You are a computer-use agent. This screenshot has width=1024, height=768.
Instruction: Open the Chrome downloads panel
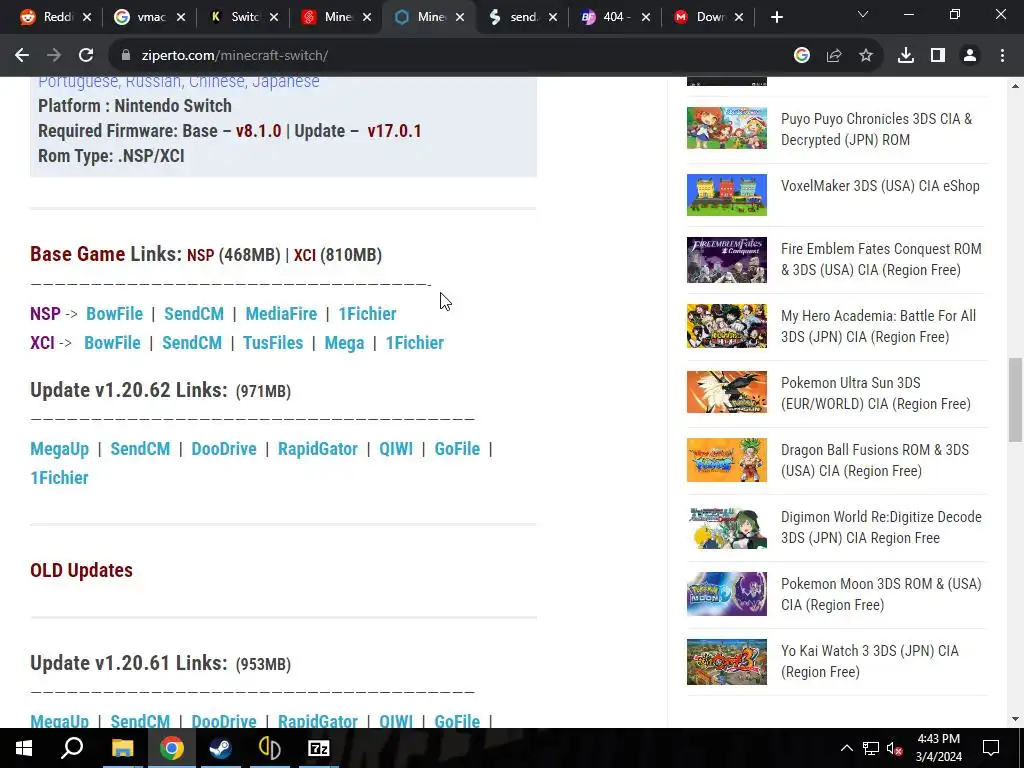(x=906, y=56)
